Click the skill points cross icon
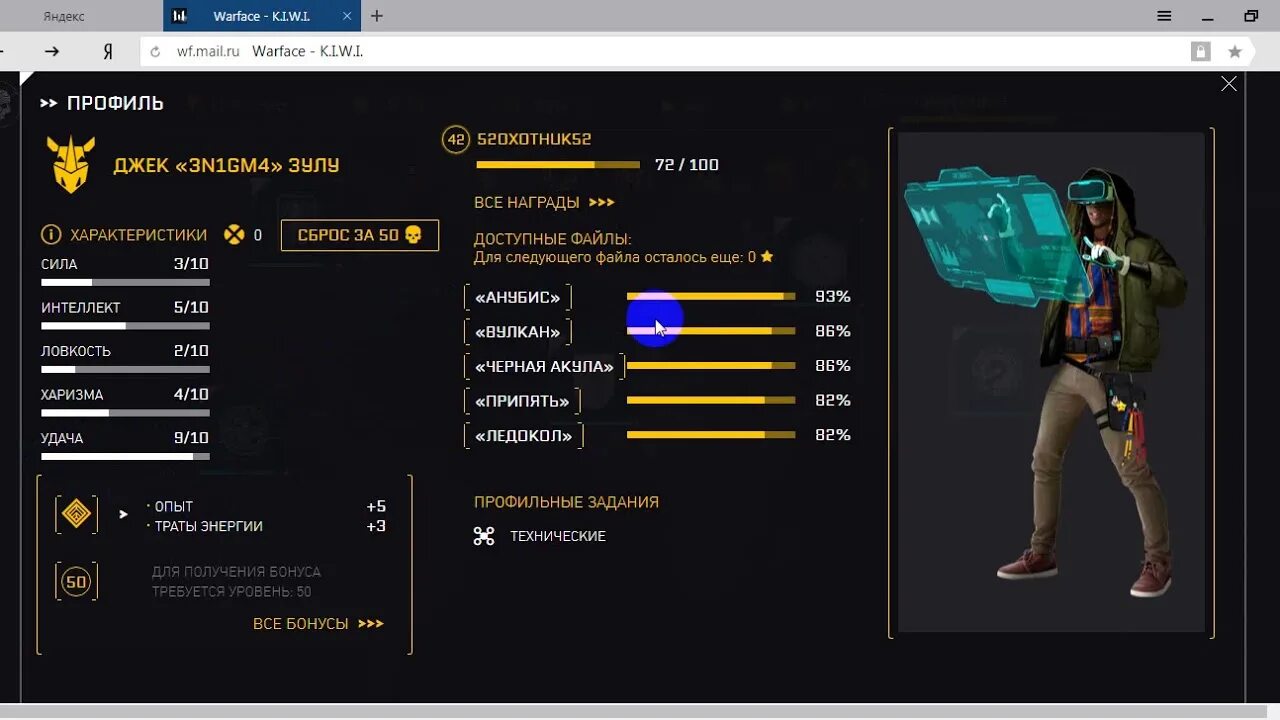1280x720 pixels. 234,235
